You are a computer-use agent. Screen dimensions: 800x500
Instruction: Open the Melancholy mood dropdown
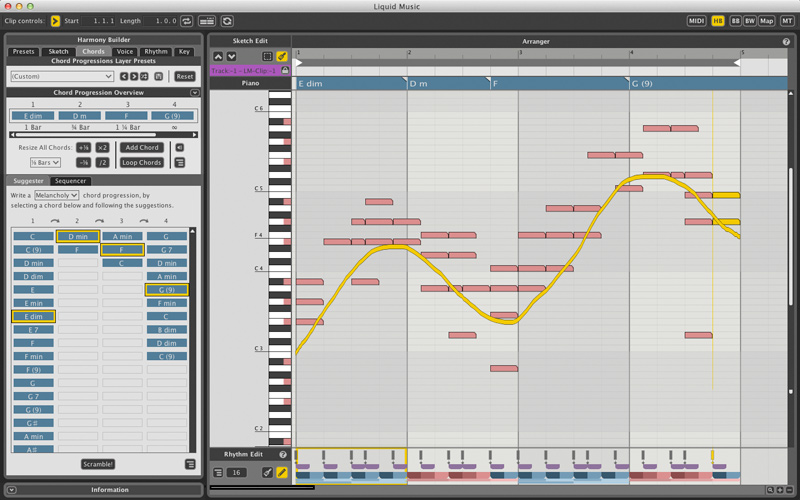coord(56,195)
